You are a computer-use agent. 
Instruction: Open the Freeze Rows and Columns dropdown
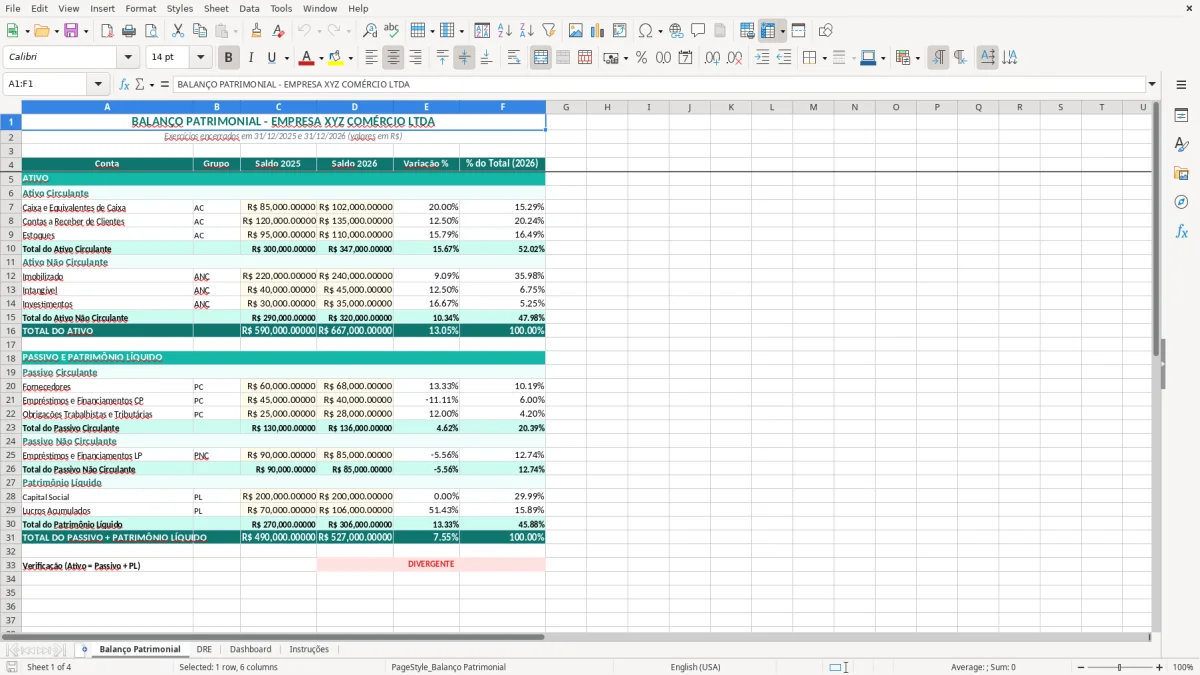783,31
